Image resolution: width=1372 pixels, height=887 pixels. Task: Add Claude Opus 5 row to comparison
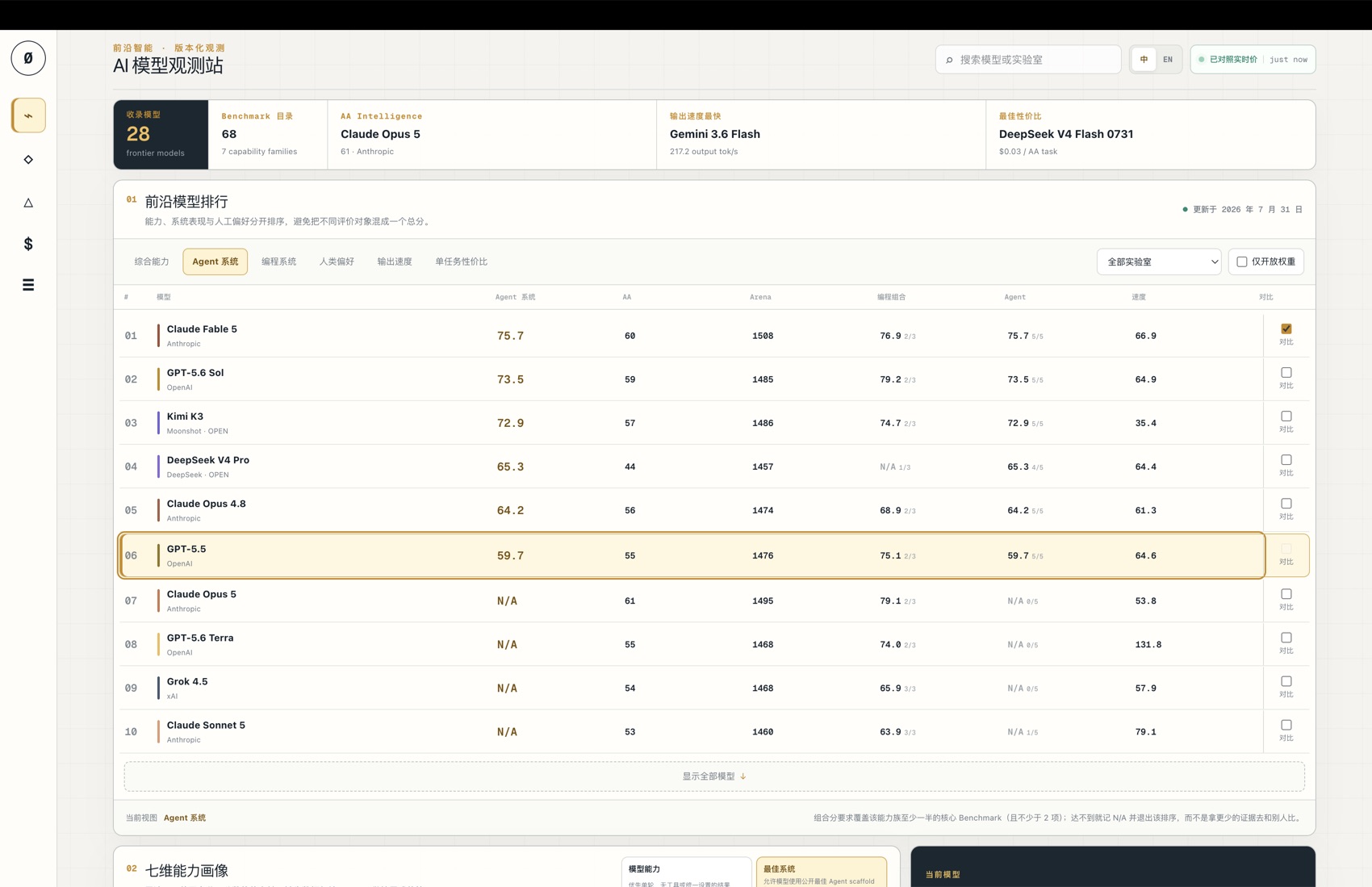(1286, 594)
